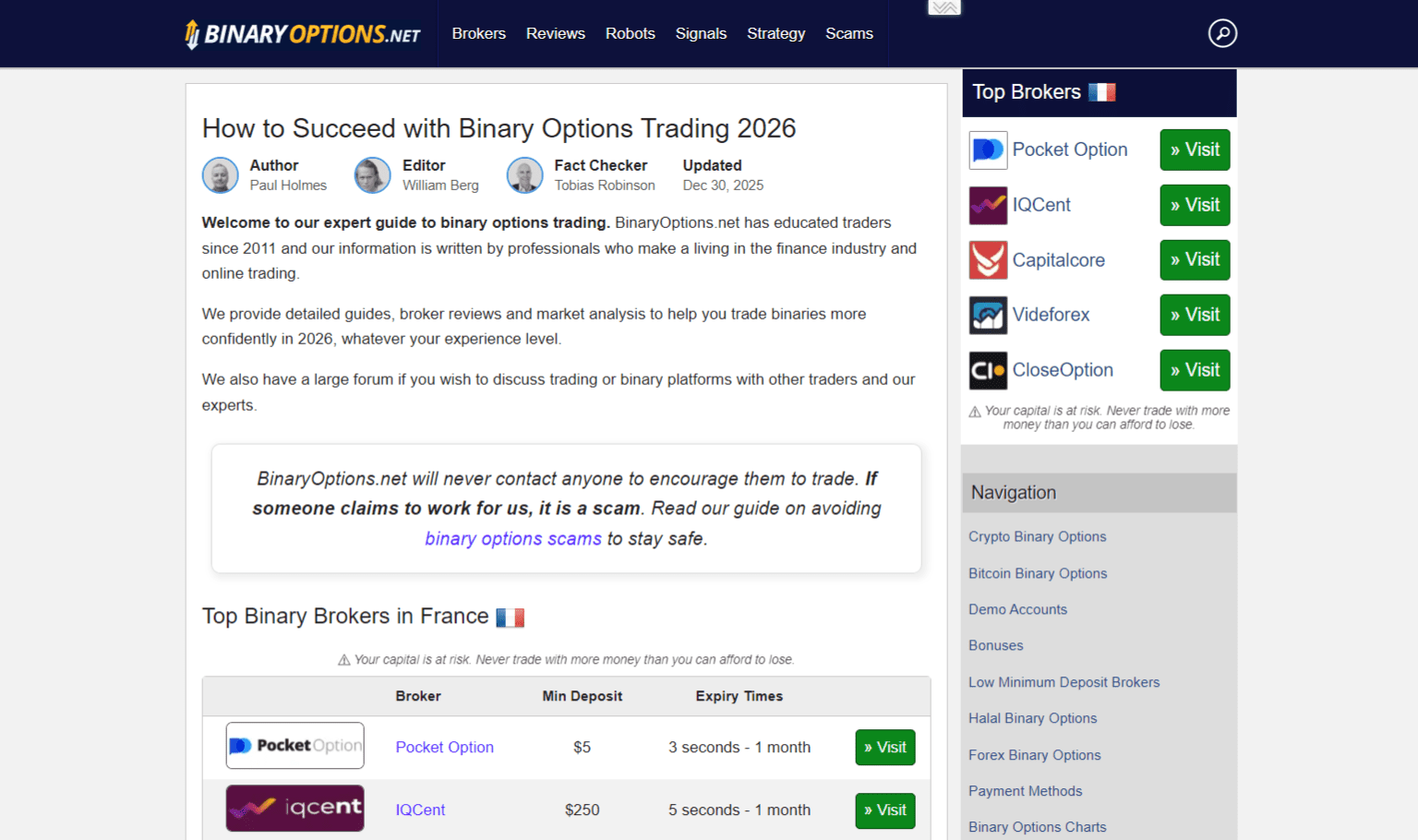
Task: Select the CloseOption broker icon
Action: point(987,370)
